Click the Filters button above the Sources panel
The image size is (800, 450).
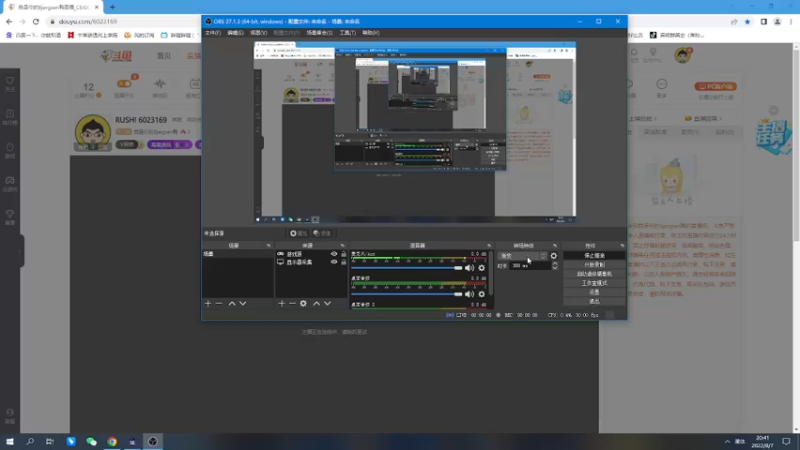322,233
